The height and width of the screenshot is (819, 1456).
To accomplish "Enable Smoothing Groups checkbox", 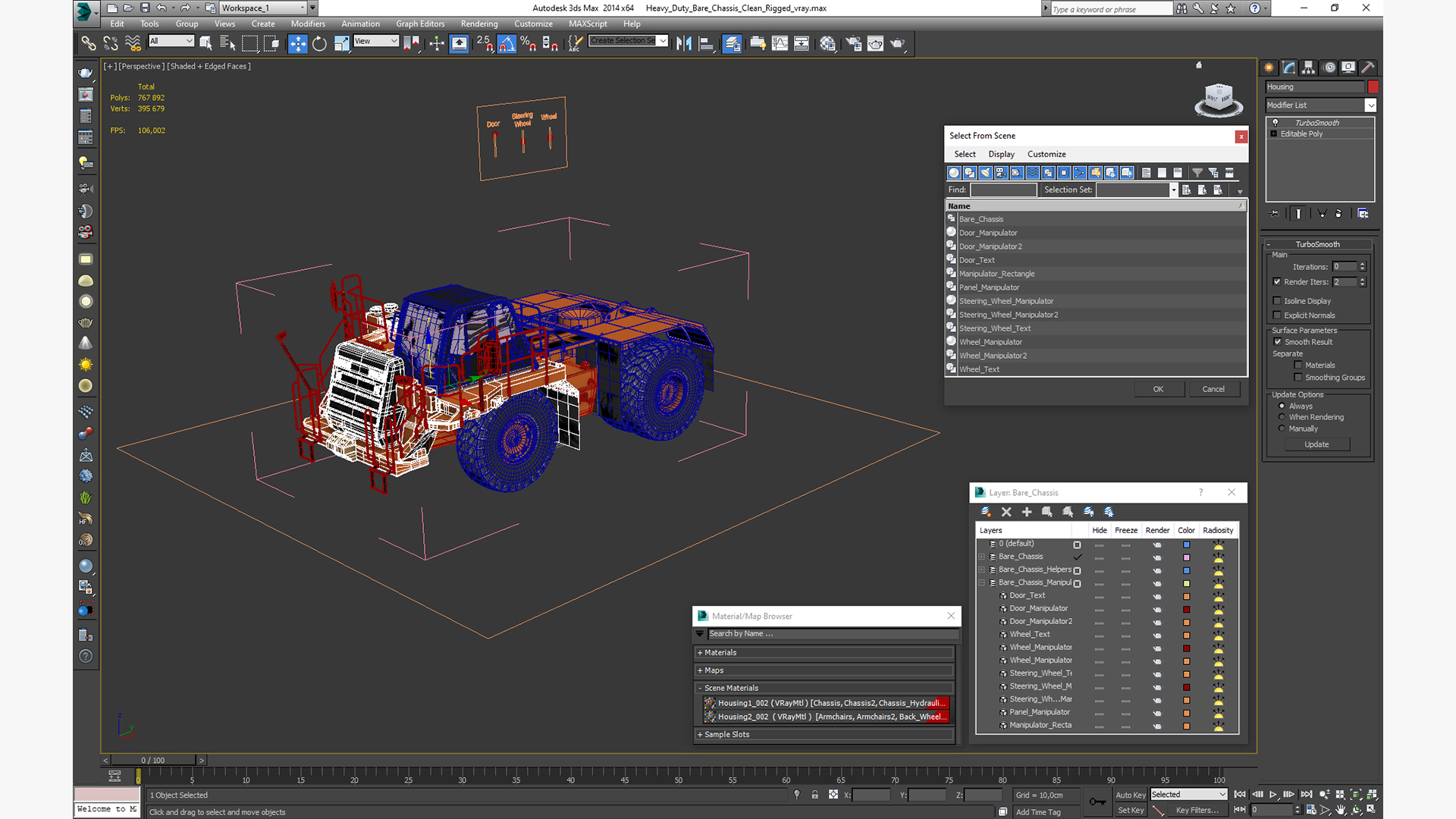I will click(x=1298, y=378).
